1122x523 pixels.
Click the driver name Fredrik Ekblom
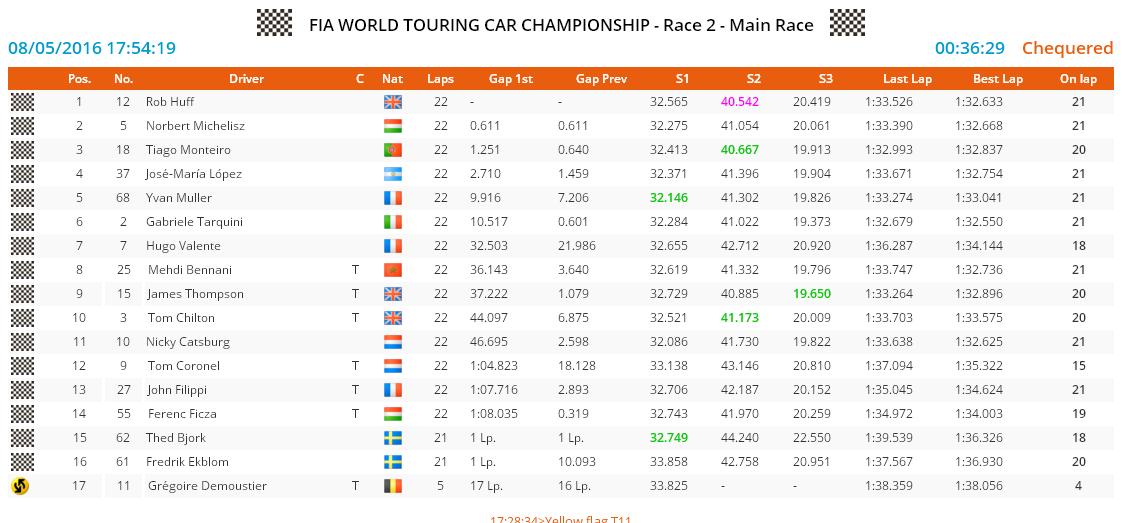coord(187,461)
